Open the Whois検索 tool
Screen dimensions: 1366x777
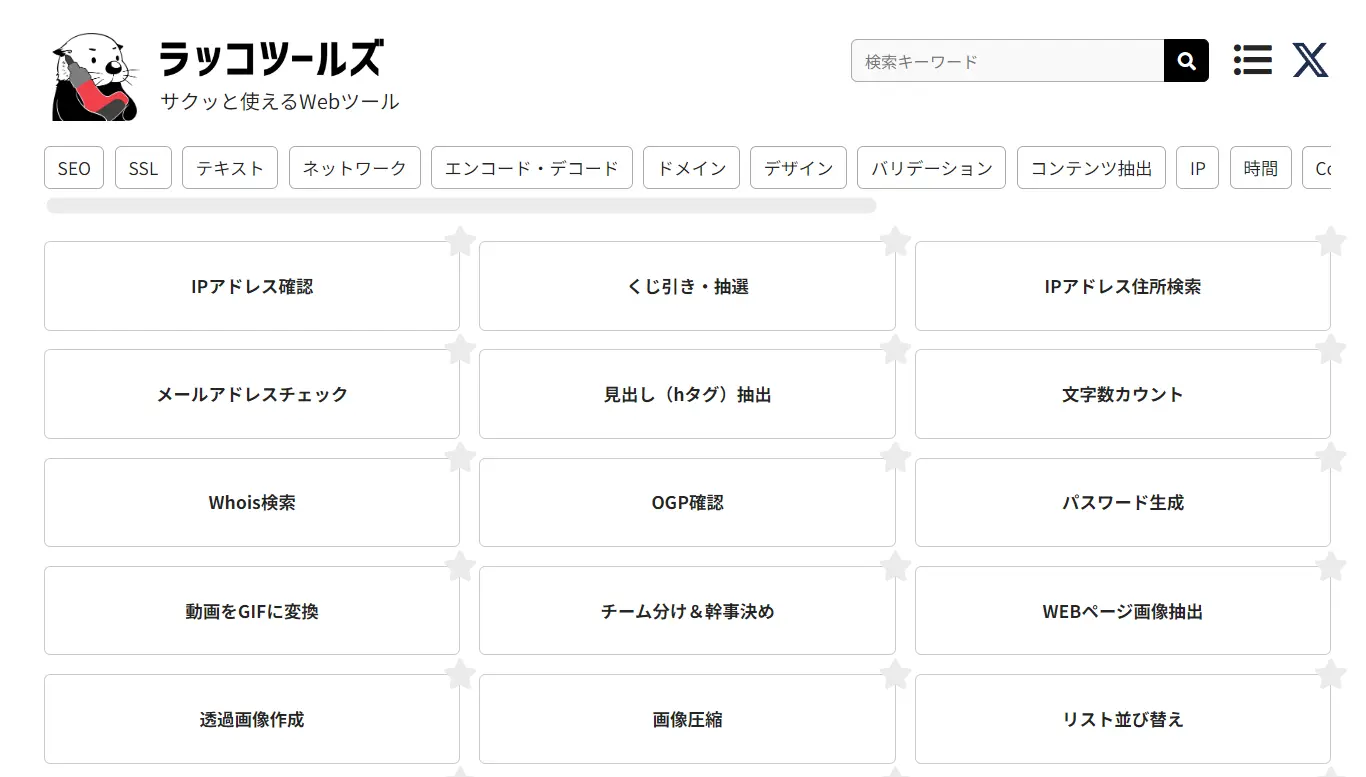pyautogui.click(x=251, y=502)
